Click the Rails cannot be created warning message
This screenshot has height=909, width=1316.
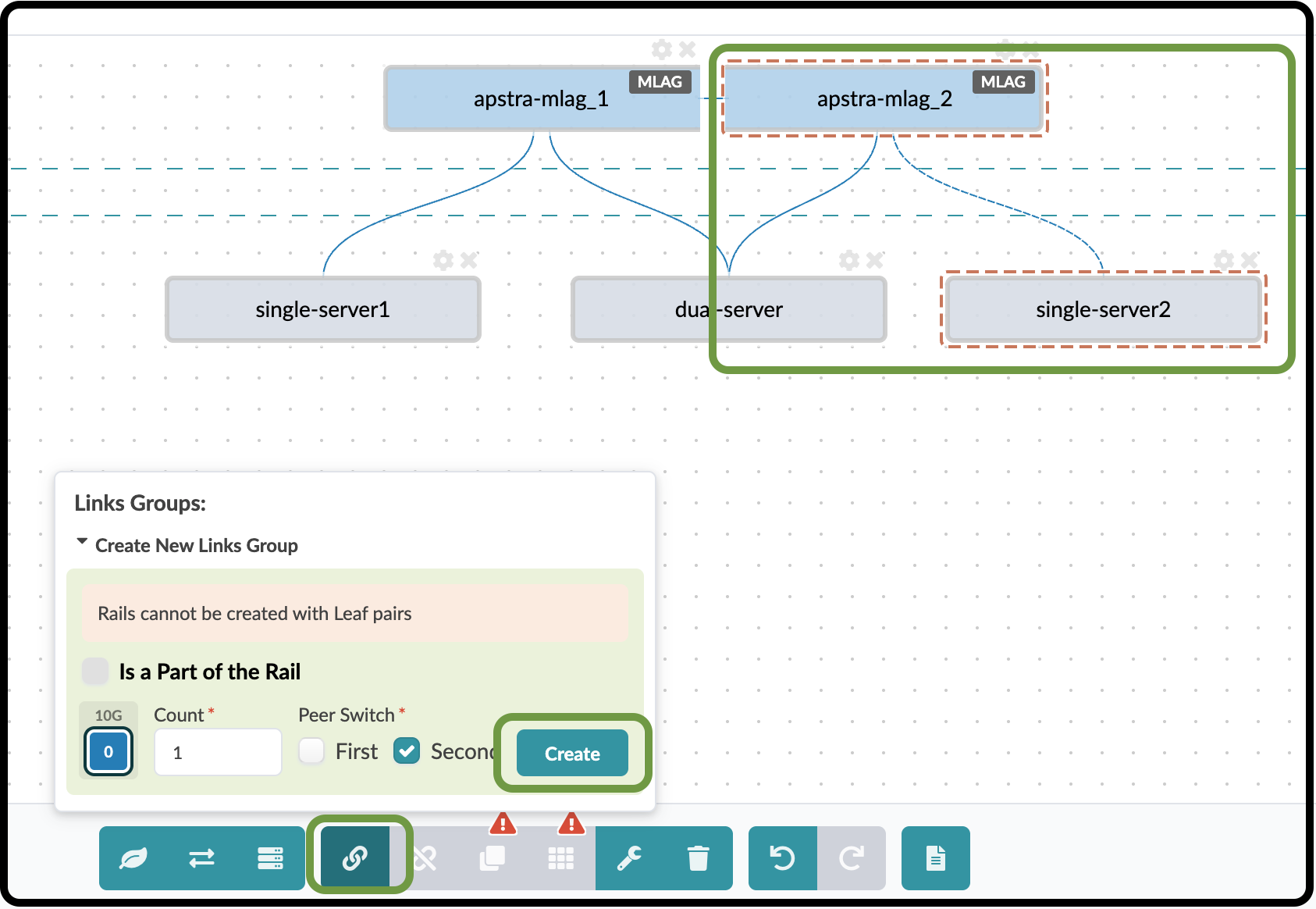pyautogui.click(x=355, y=614)
